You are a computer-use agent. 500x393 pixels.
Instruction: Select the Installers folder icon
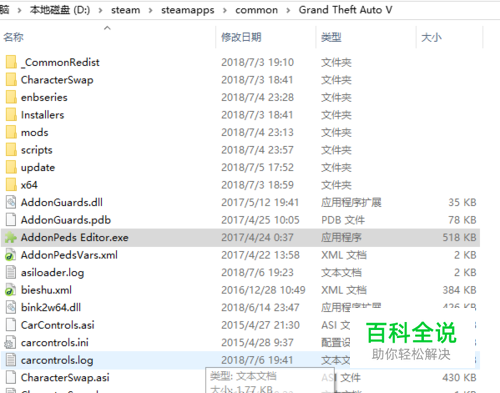coord(11,115)
